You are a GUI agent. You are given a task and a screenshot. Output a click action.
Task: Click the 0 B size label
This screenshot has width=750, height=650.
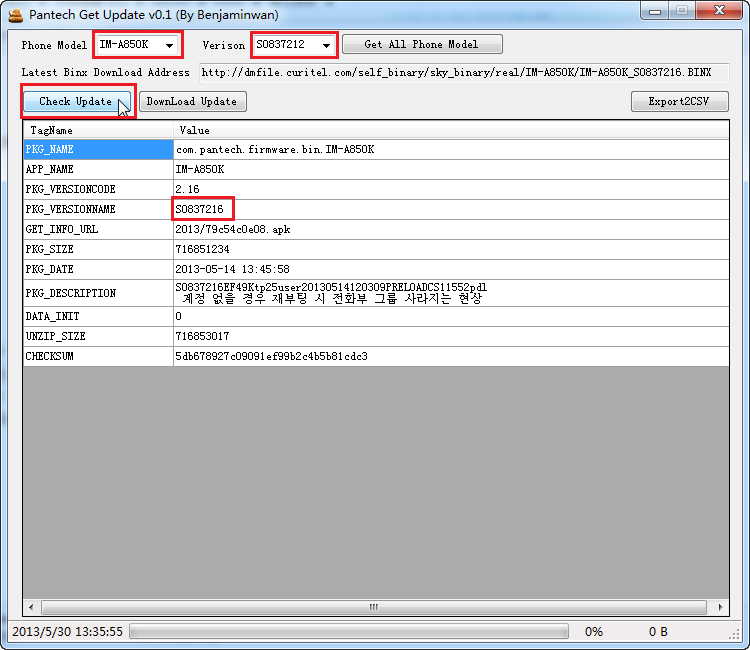[x=658, y=632]
